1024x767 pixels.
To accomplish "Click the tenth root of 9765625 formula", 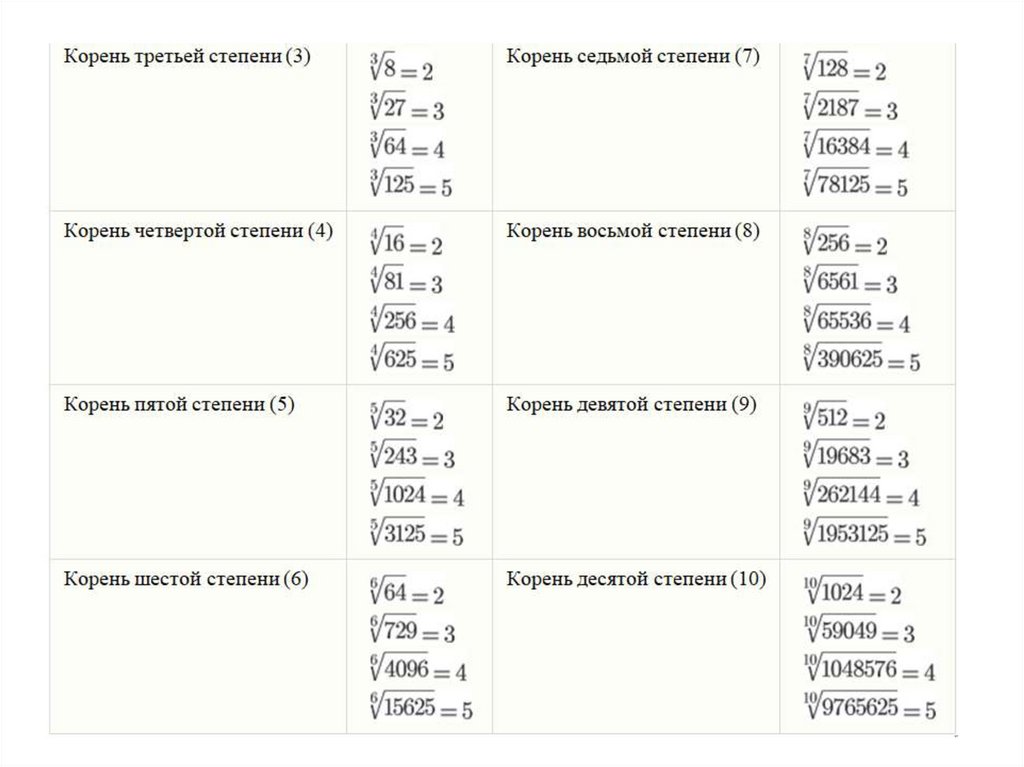I will (x=869, y=709).
